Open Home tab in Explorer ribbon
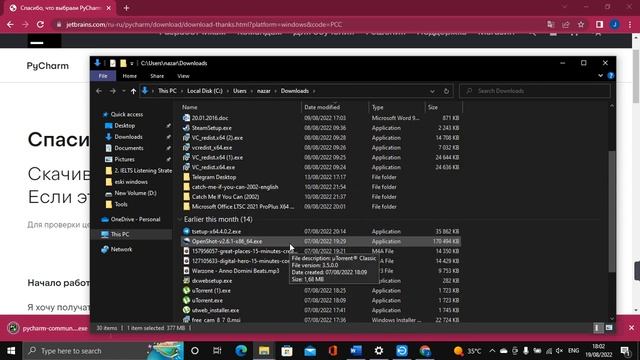 [x=130, y=76]
